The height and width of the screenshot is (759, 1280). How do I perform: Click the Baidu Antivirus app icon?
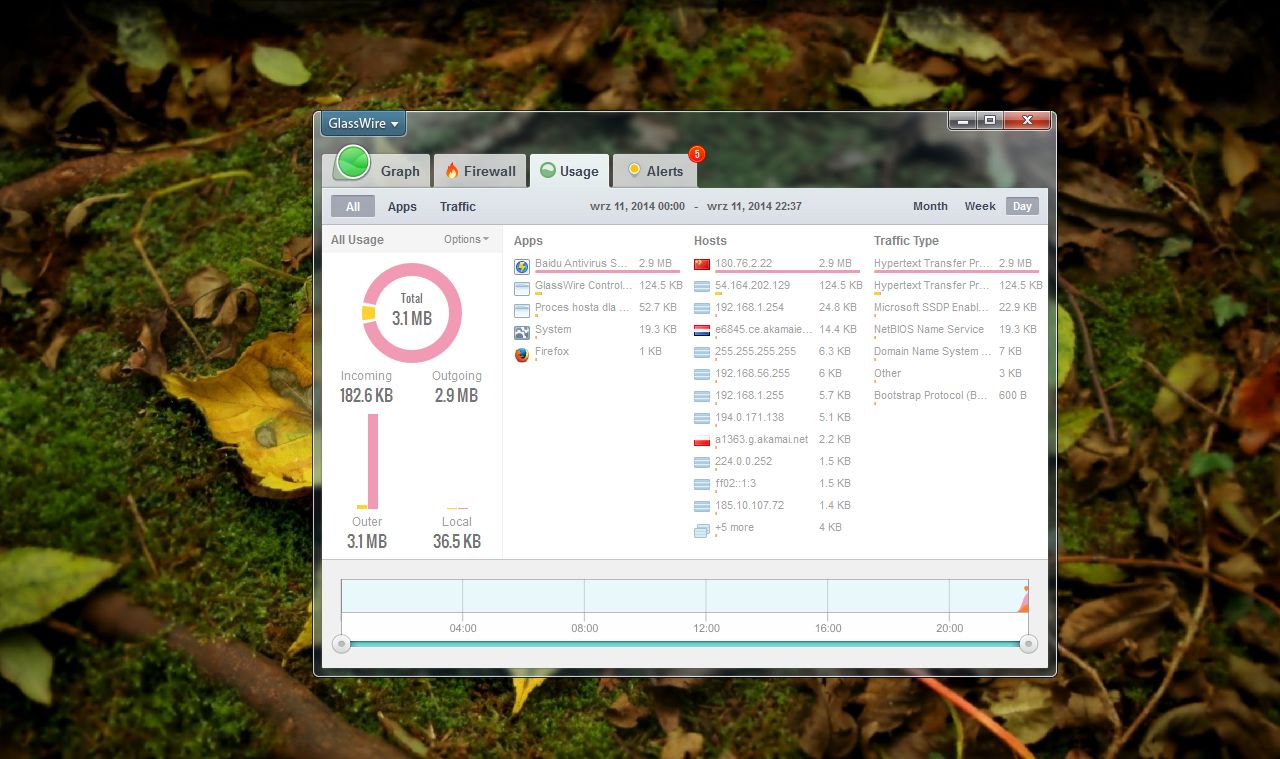point(522,266)
